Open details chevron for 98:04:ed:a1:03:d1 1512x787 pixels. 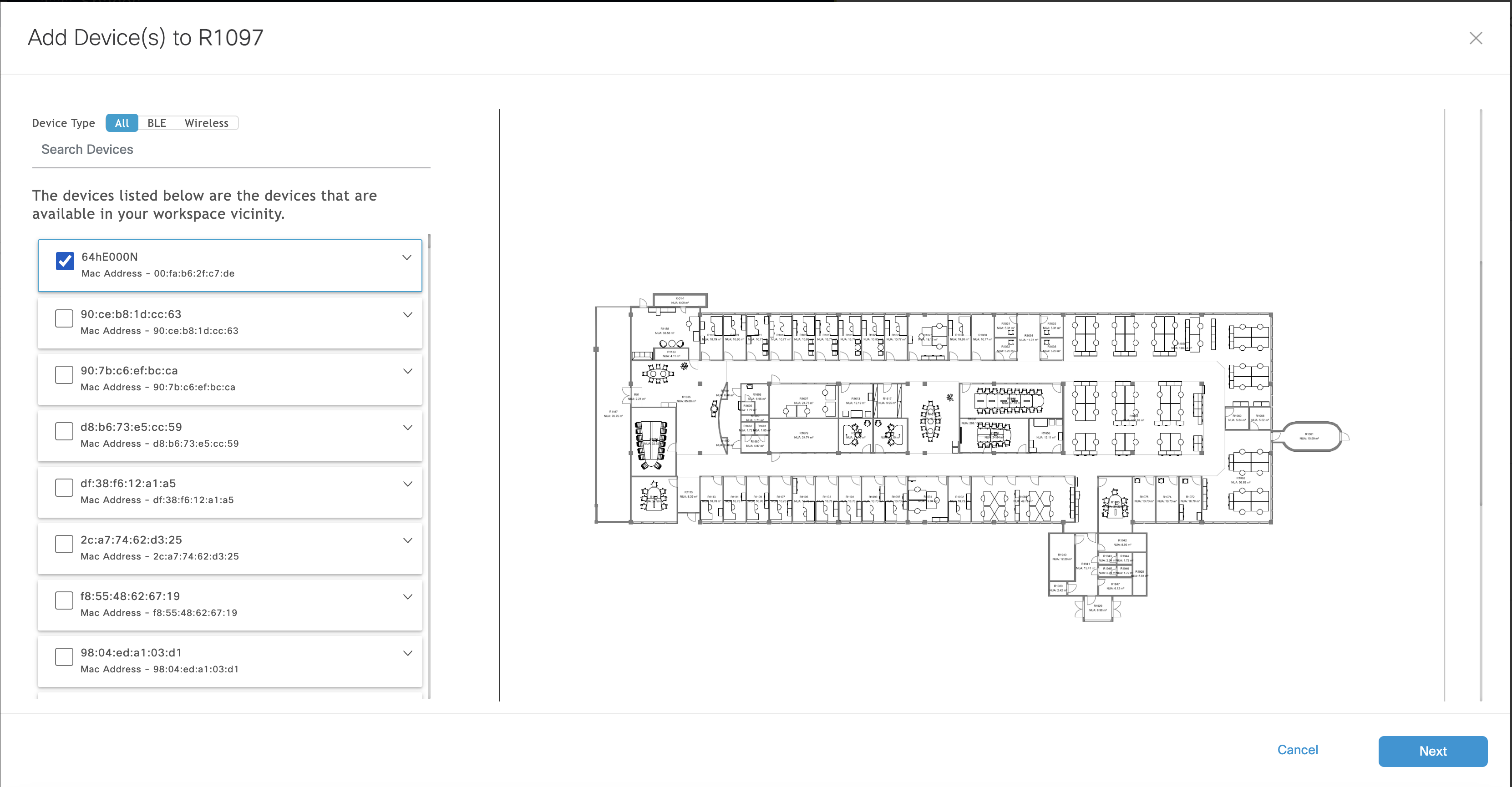(407, 653)
